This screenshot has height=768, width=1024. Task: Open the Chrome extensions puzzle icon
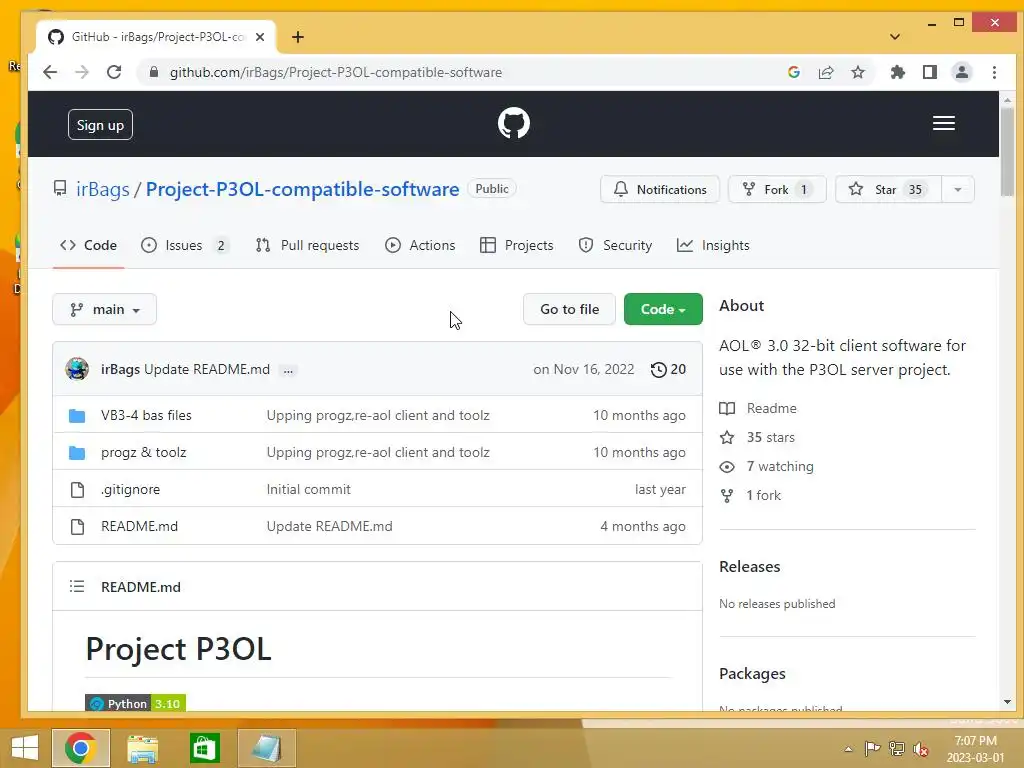click(898, 72)
